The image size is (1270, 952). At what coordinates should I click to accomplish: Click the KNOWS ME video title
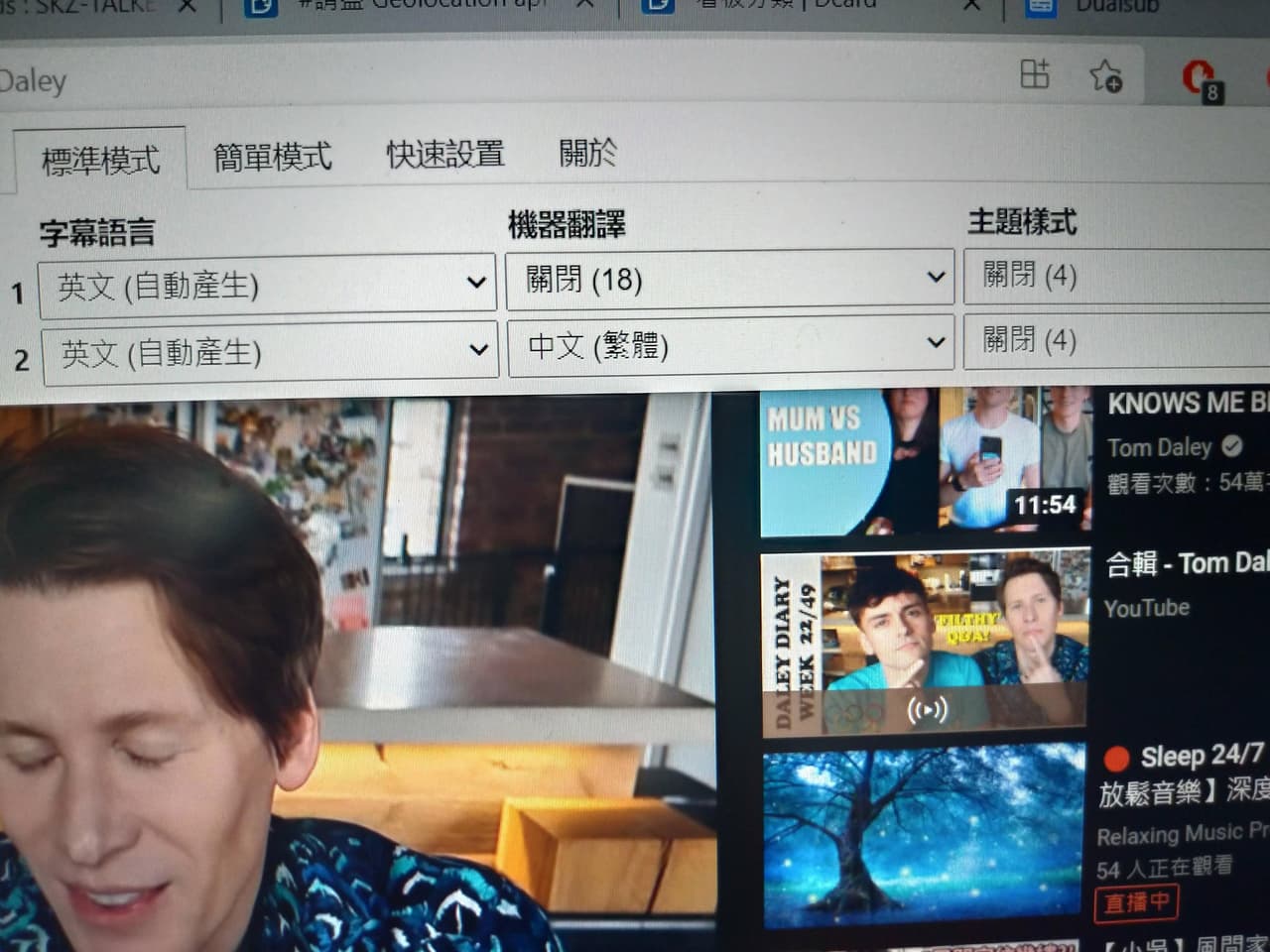1189,403
